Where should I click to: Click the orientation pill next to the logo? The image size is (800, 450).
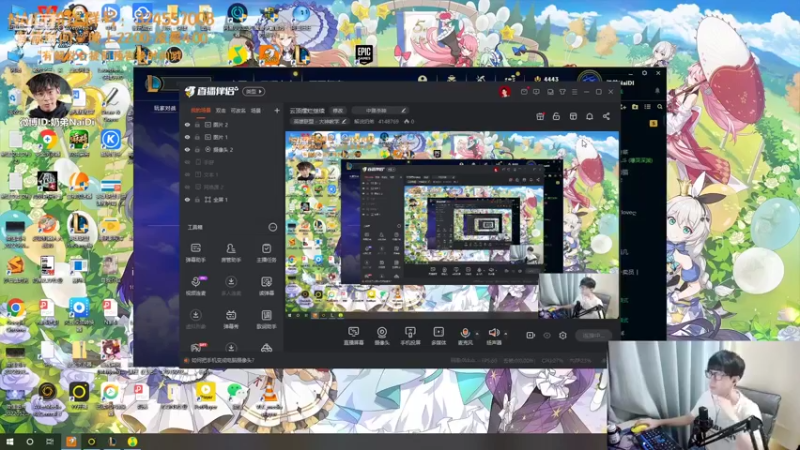pyautogui.click(x=254, y=92)
